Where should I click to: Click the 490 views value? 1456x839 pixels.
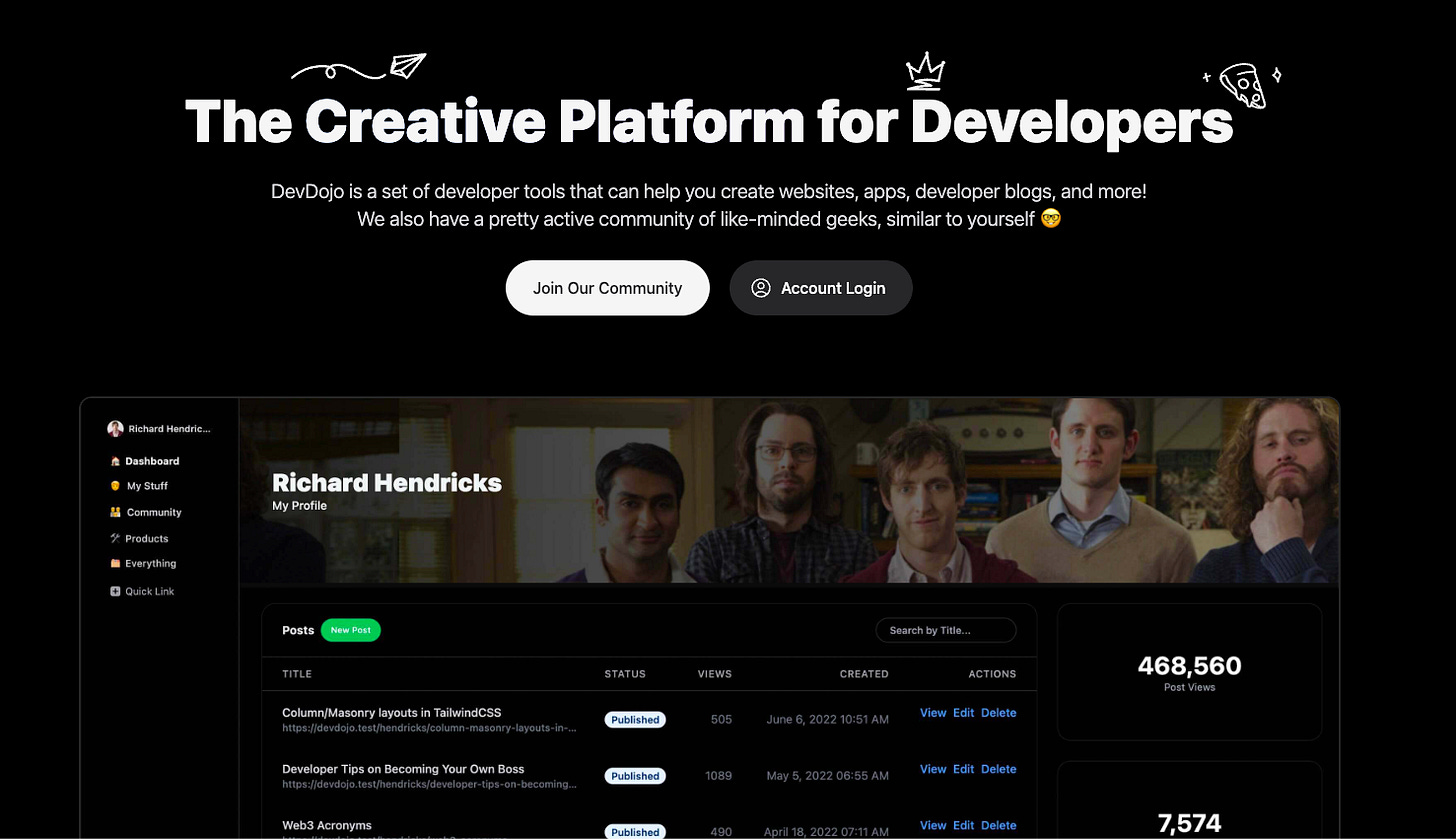721,832
